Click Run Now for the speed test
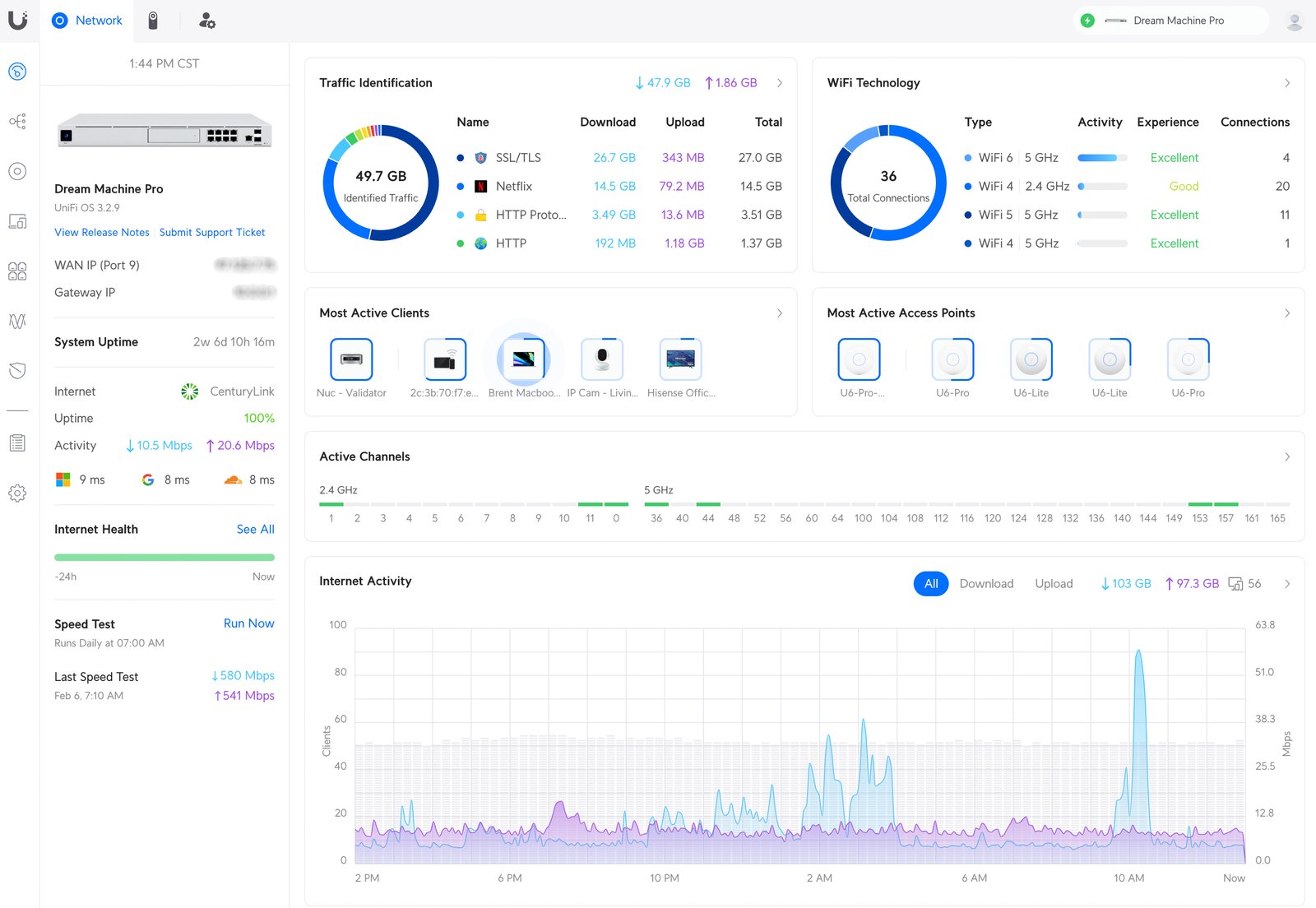 point(249,623)
